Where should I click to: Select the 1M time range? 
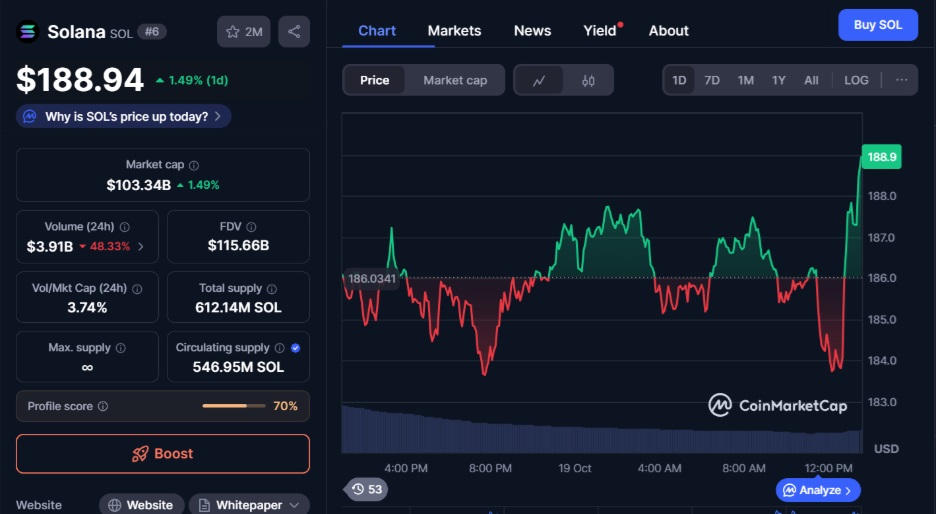(746, 80)
